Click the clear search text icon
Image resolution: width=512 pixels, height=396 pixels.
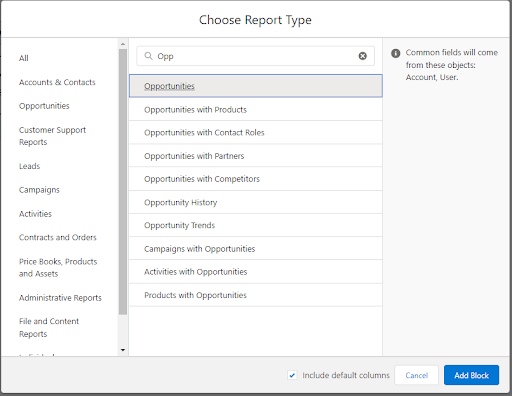(362, 56)
